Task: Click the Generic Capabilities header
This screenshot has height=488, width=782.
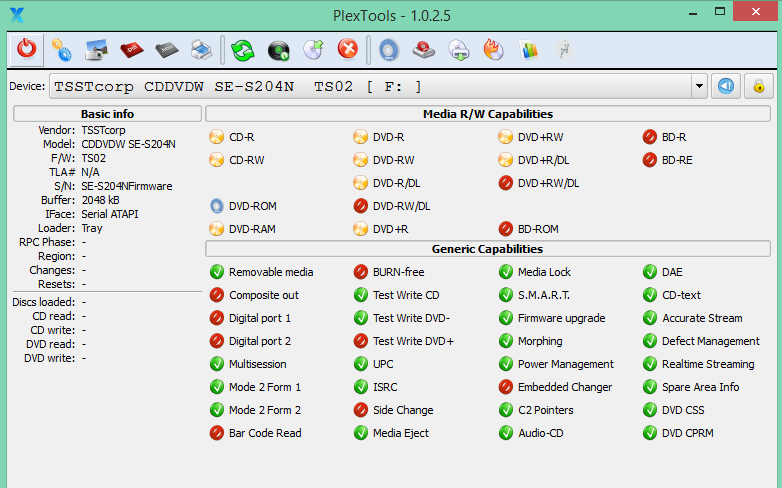Action: (488, 248)
